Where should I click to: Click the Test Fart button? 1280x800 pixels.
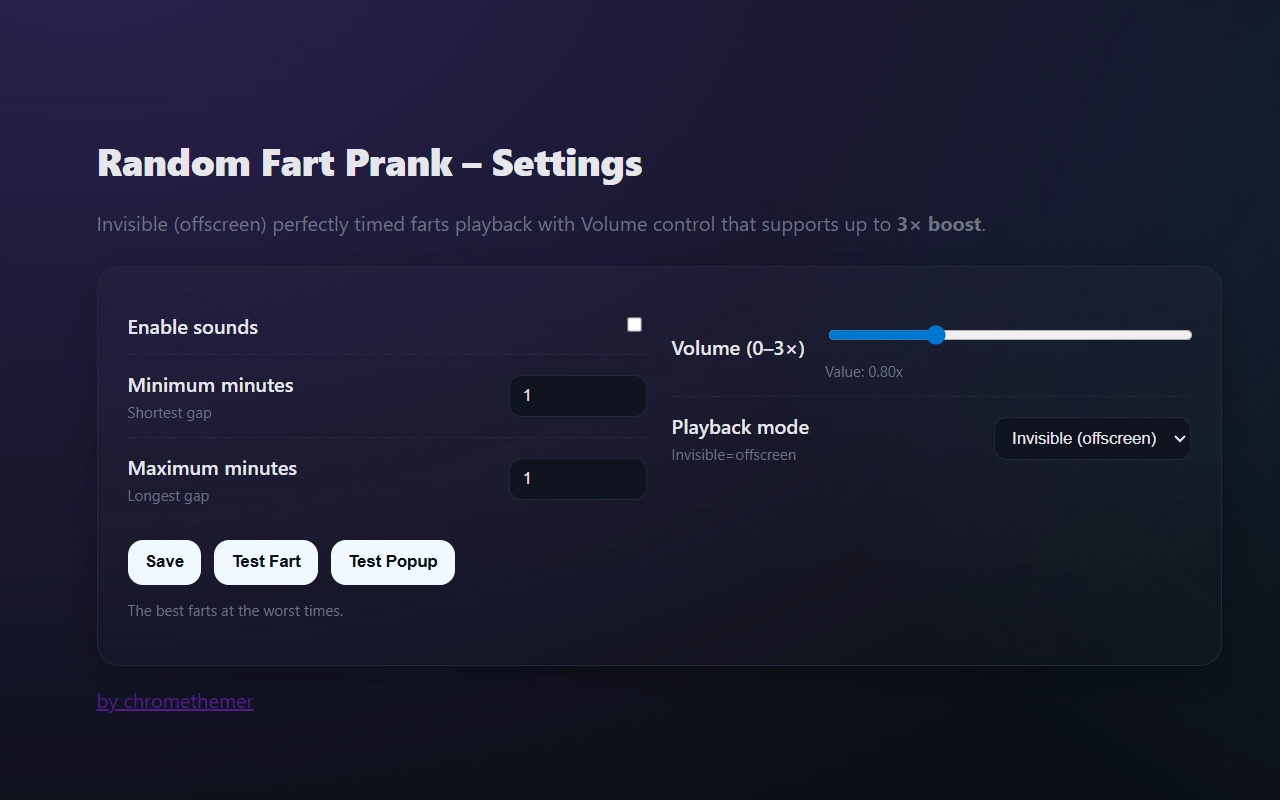pos(266,562)
